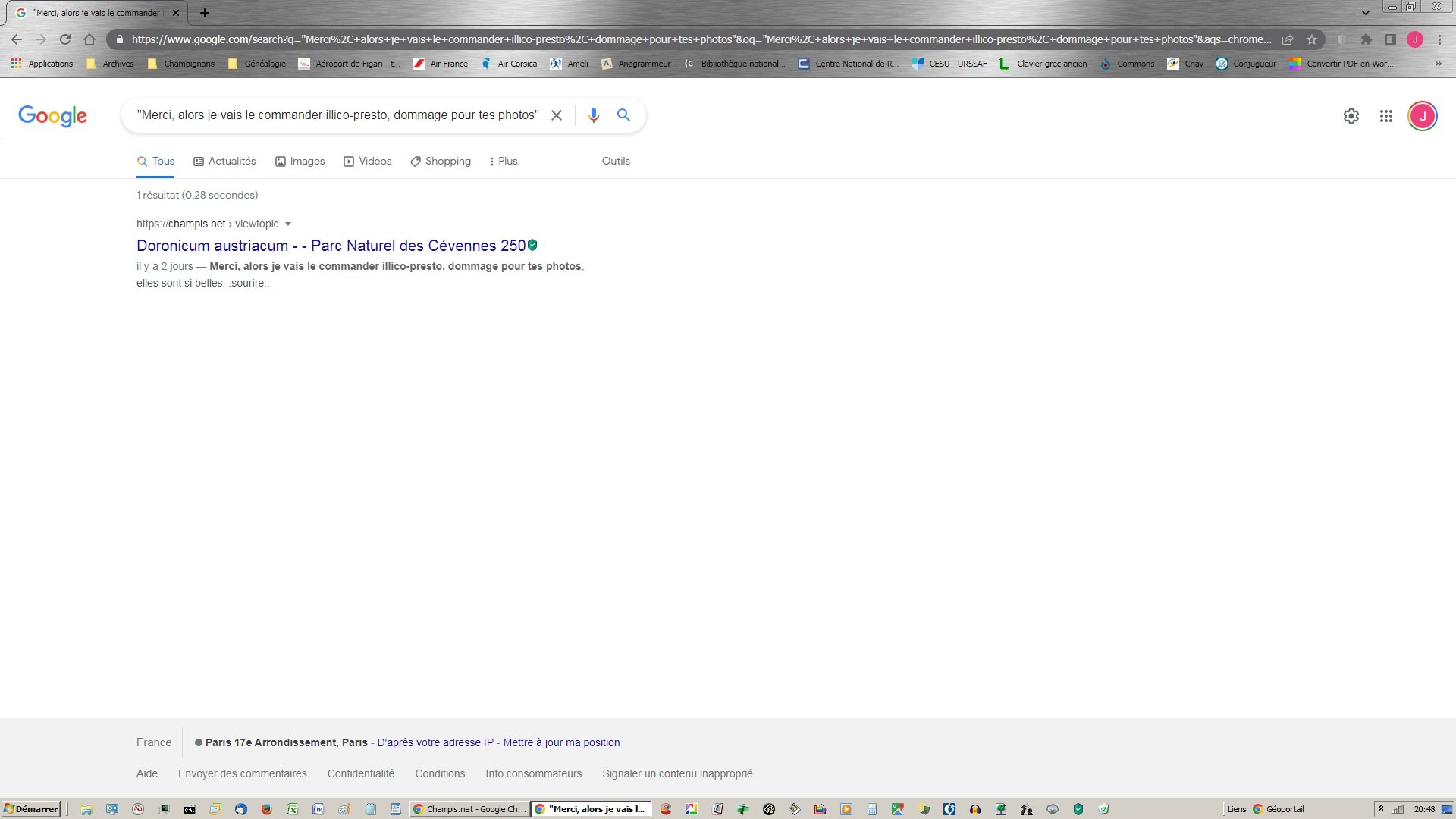The image size is (1456, 819).
Task: Toggle the Chrome side panel
Action: tap(1390, 39)
